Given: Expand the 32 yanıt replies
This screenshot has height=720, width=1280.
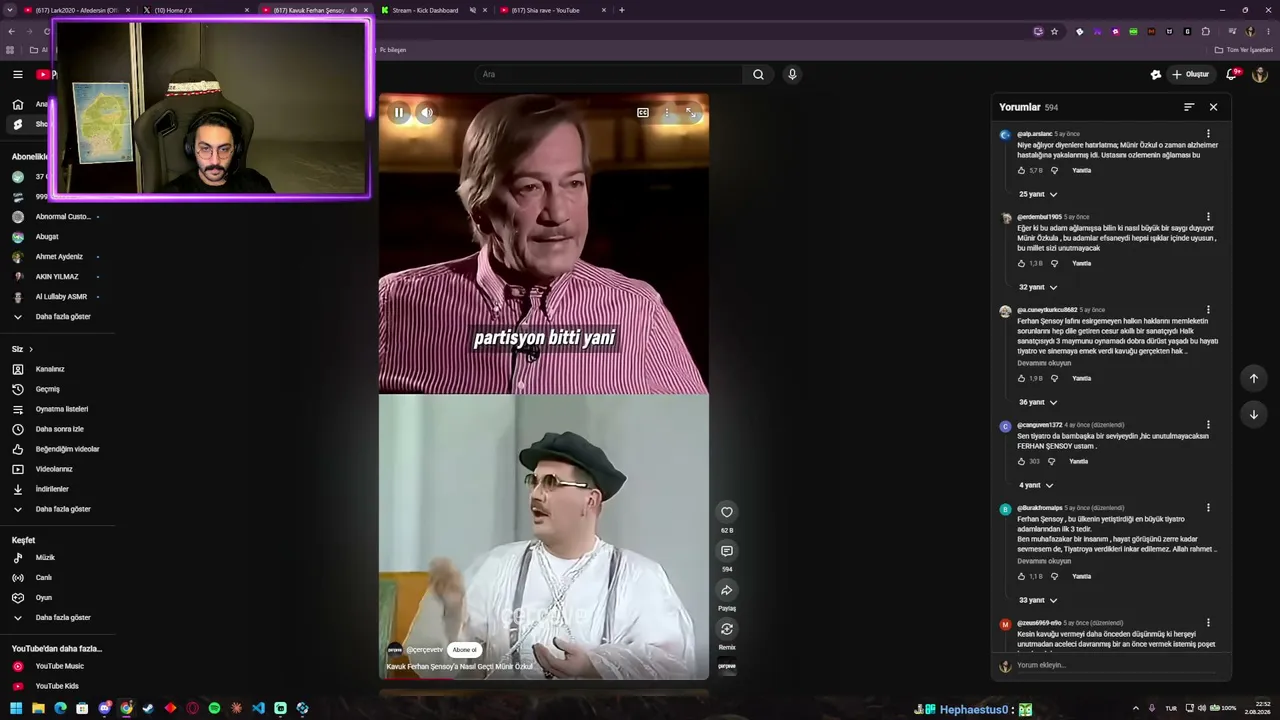Looking at the screenshot, I should click(1038, 287).
